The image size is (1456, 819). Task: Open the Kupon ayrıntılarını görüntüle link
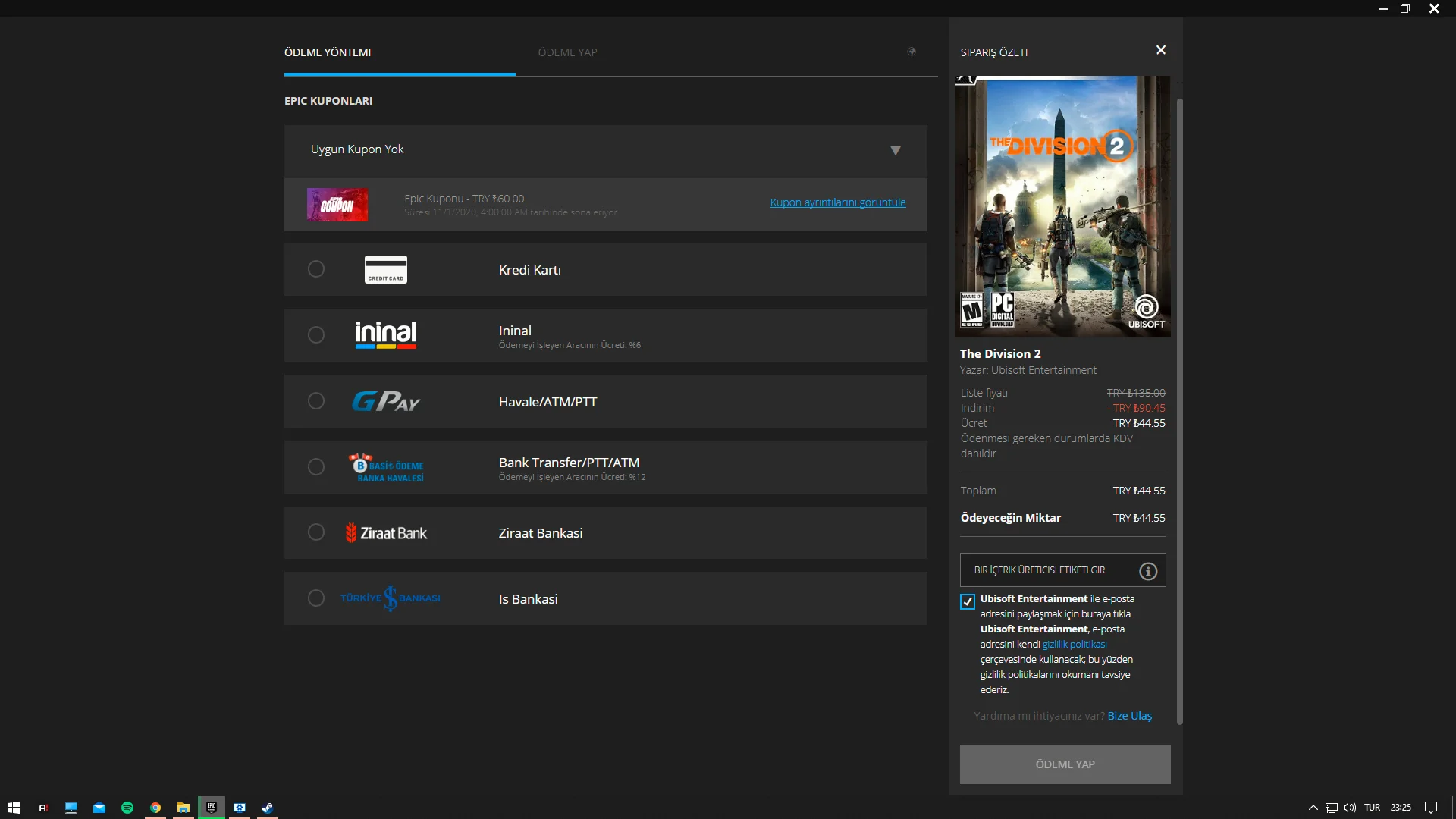(x=837, y=202)
